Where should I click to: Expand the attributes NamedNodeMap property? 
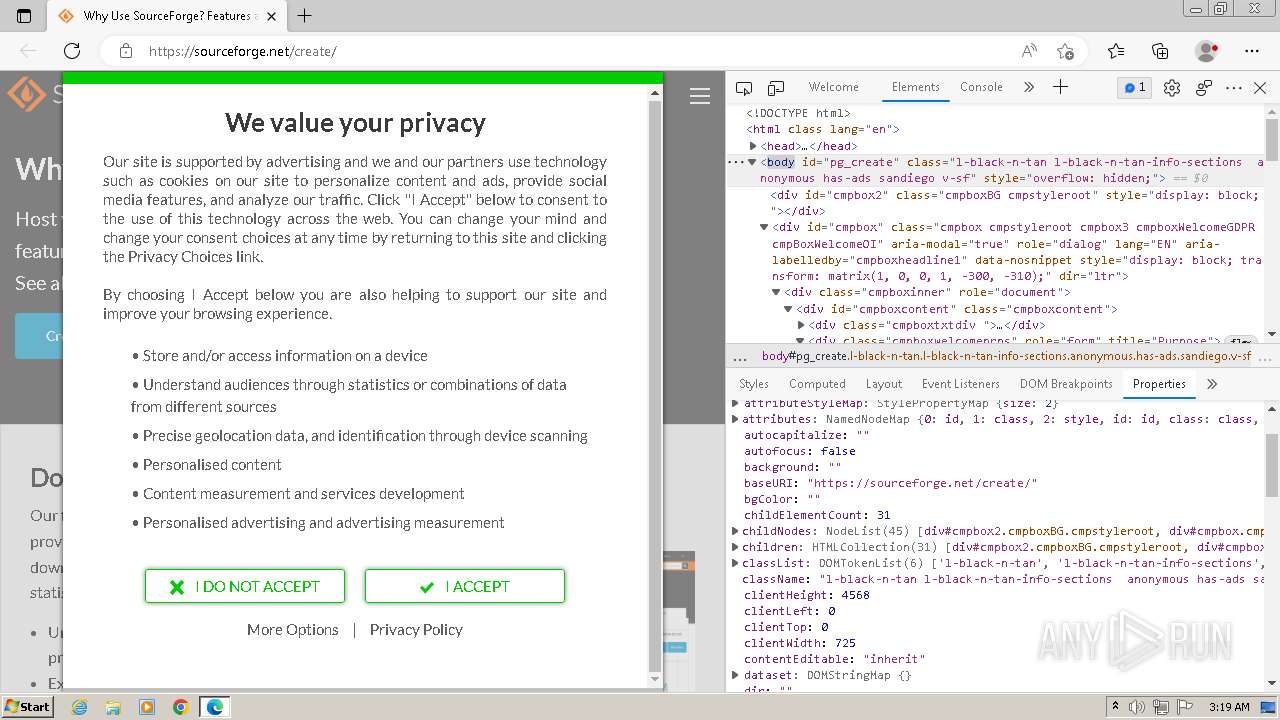pos(736,419)
